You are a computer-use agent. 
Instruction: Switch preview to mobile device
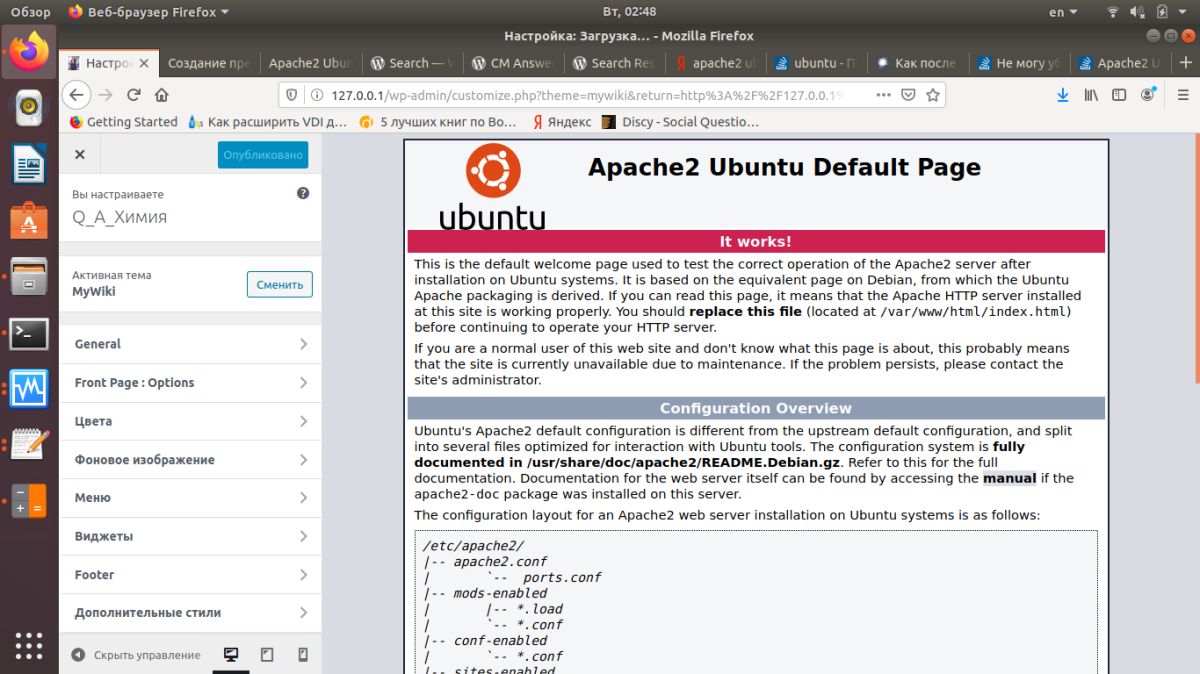303,655
